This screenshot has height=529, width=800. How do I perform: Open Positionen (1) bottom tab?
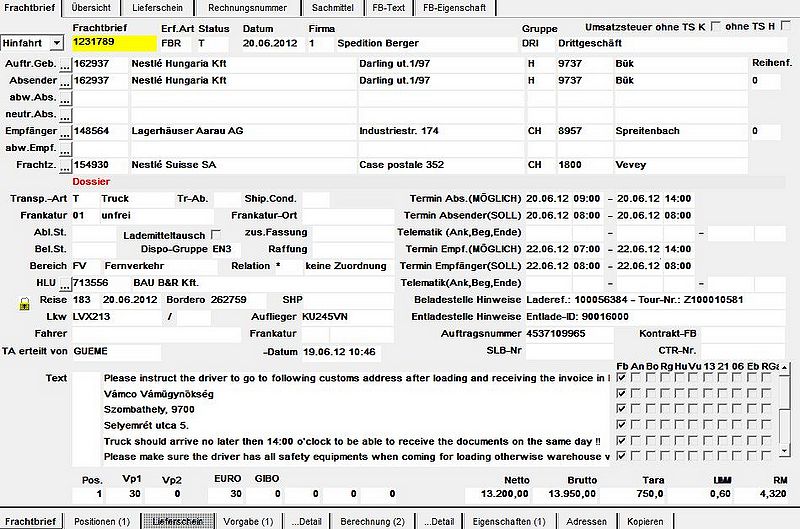click(102, 521)
